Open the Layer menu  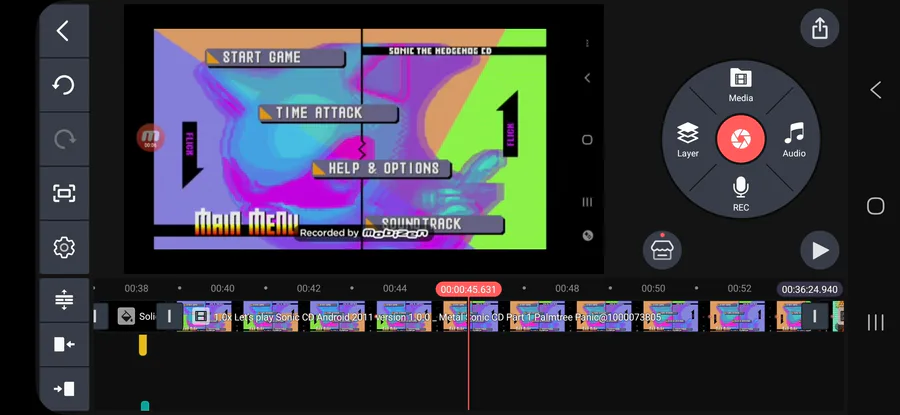coord(687,140)
